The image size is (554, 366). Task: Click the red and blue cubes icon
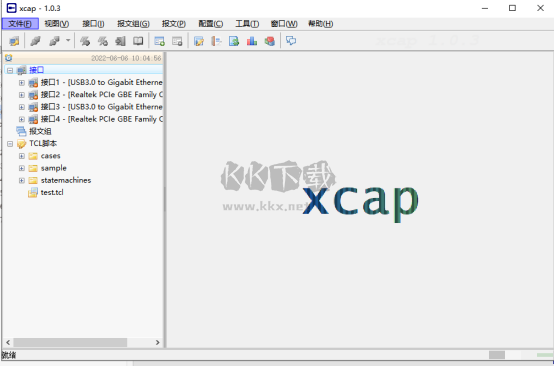[x=270, y=41]
